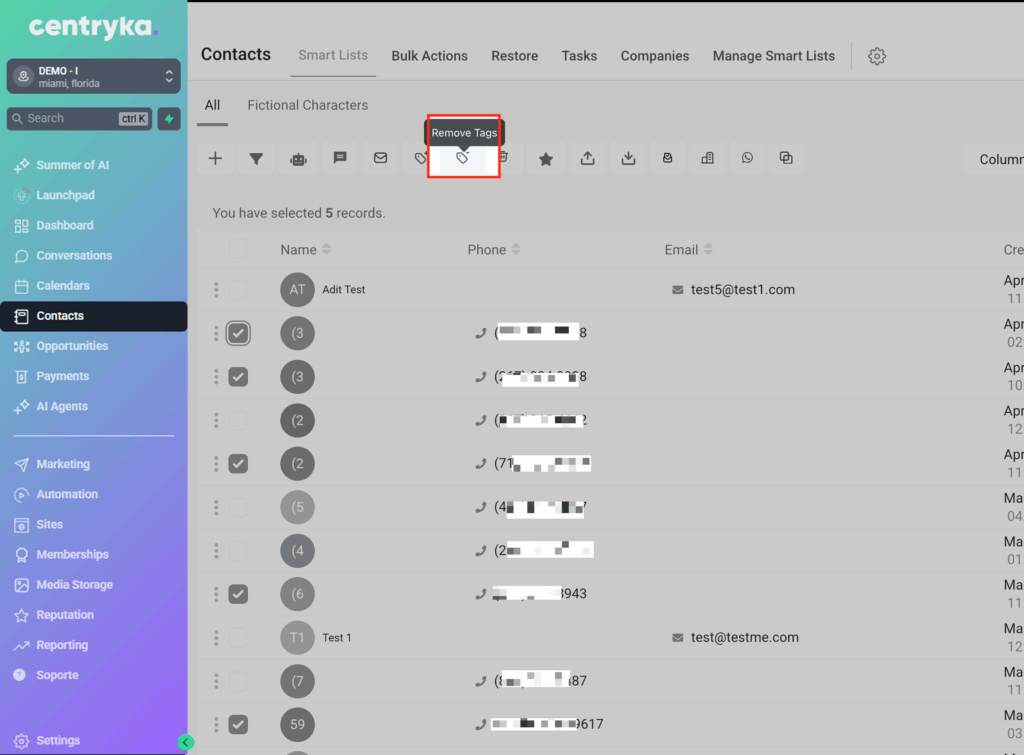The width and height of the screenshot is (1024, 755).
Task: Click the WhatsApp icon in toolbar
Action: (747, 158)
